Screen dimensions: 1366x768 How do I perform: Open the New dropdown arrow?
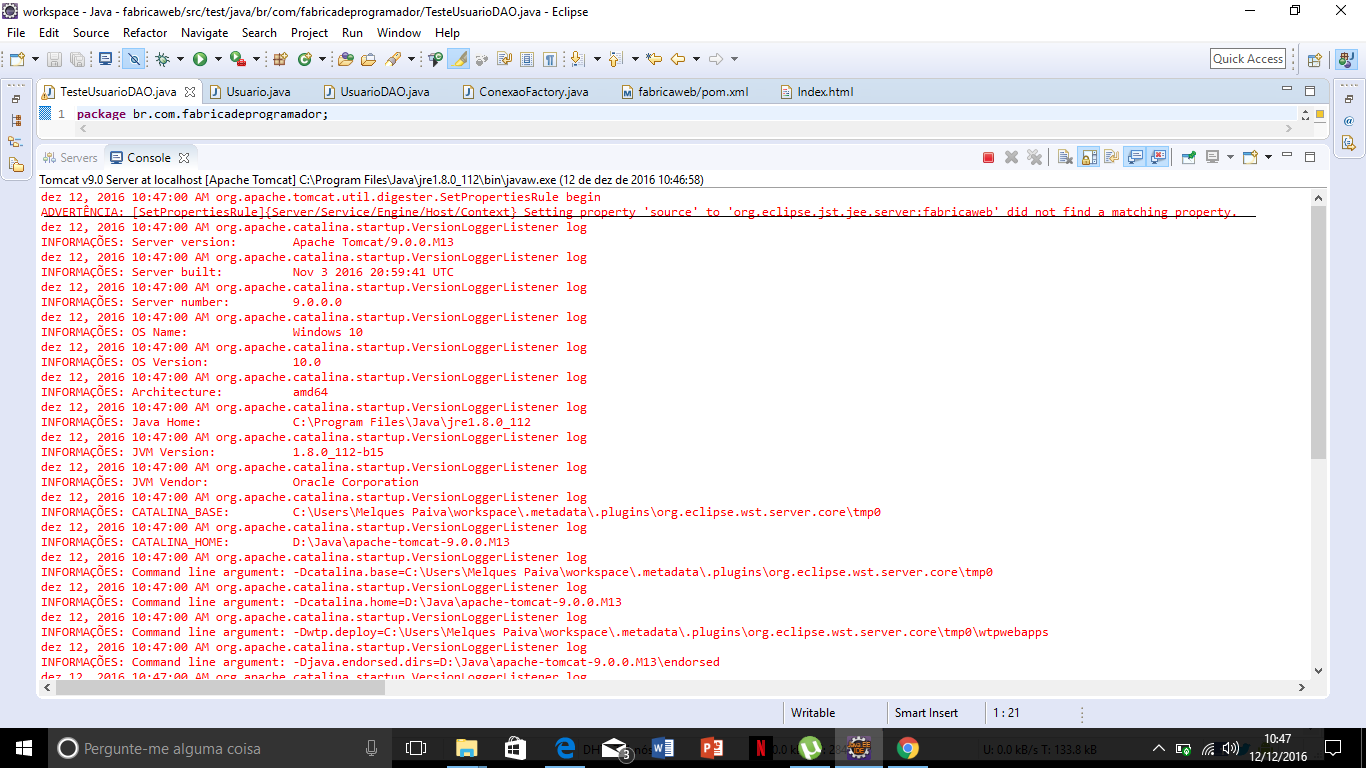click(36, 59)
